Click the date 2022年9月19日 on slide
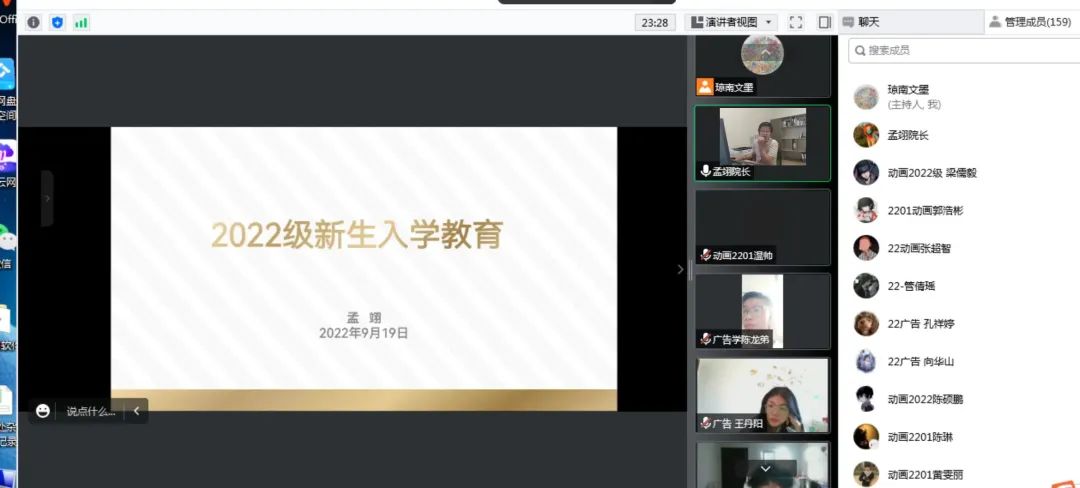Screen dimensions: 1080x488 [364, 333]
